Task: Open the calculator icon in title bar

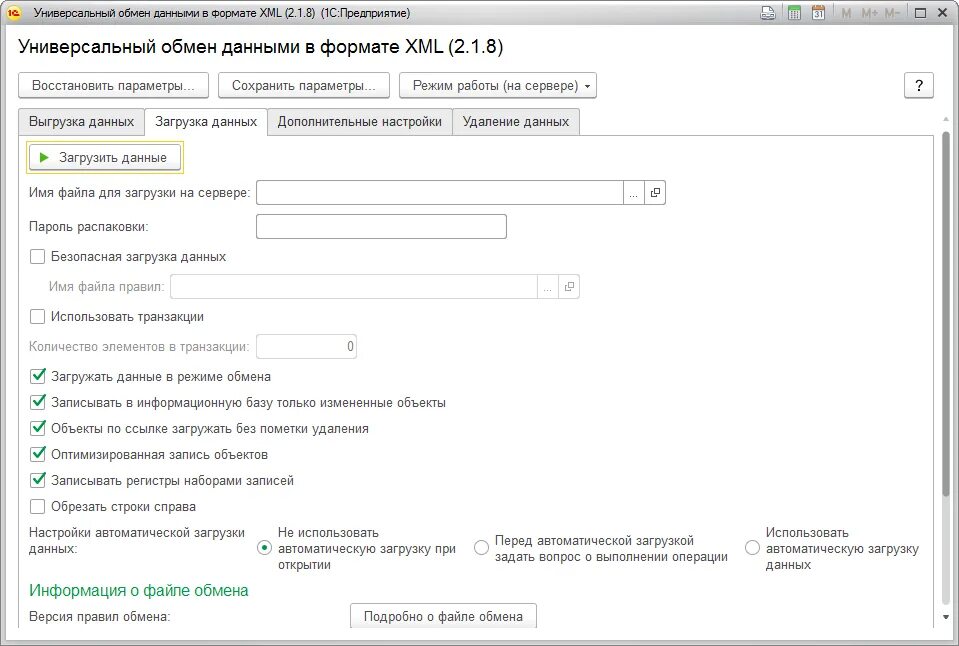Action: [794, 13]
